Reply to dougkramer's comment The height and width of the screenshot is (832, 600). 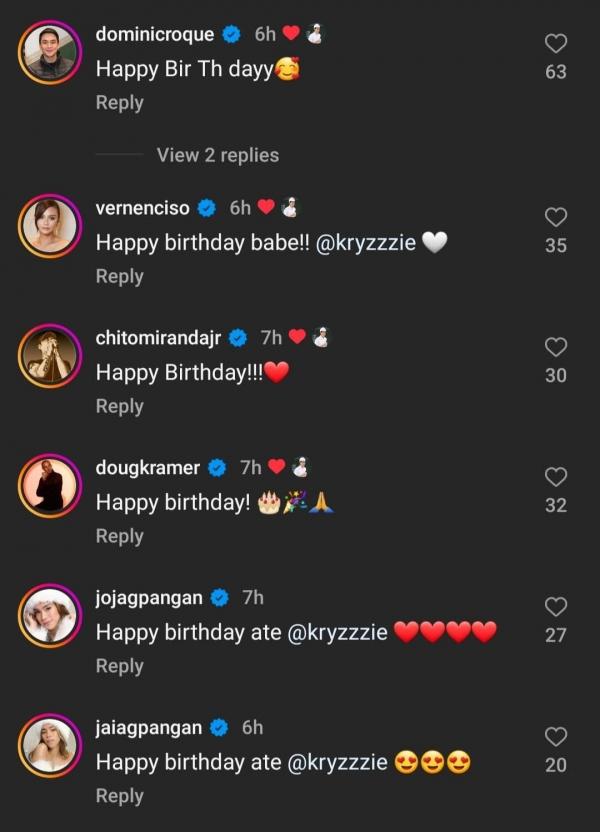click(119, 536)
